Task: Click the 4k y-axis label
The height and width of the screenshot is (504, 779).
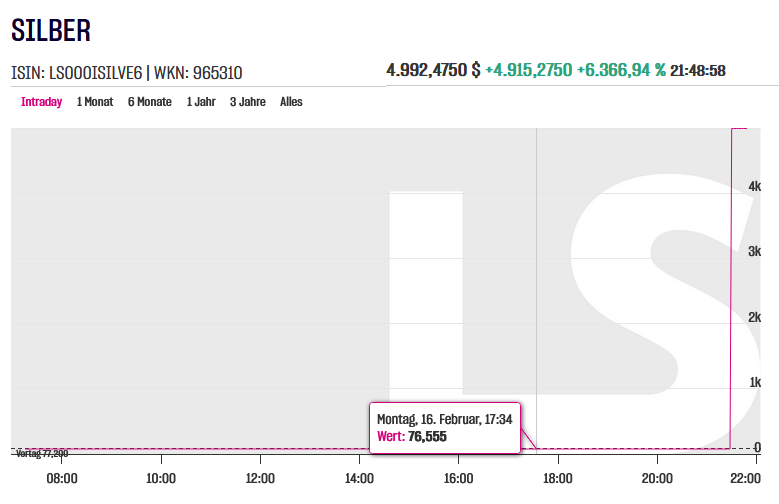Action: 754,186
